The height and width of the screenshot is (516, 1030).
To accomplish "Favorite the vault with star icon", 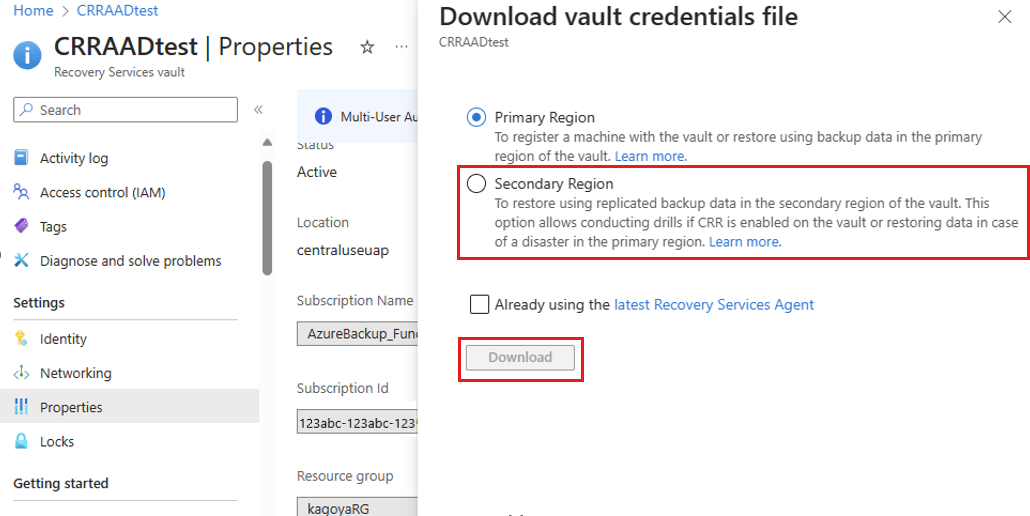I will [x=367, y=47].
